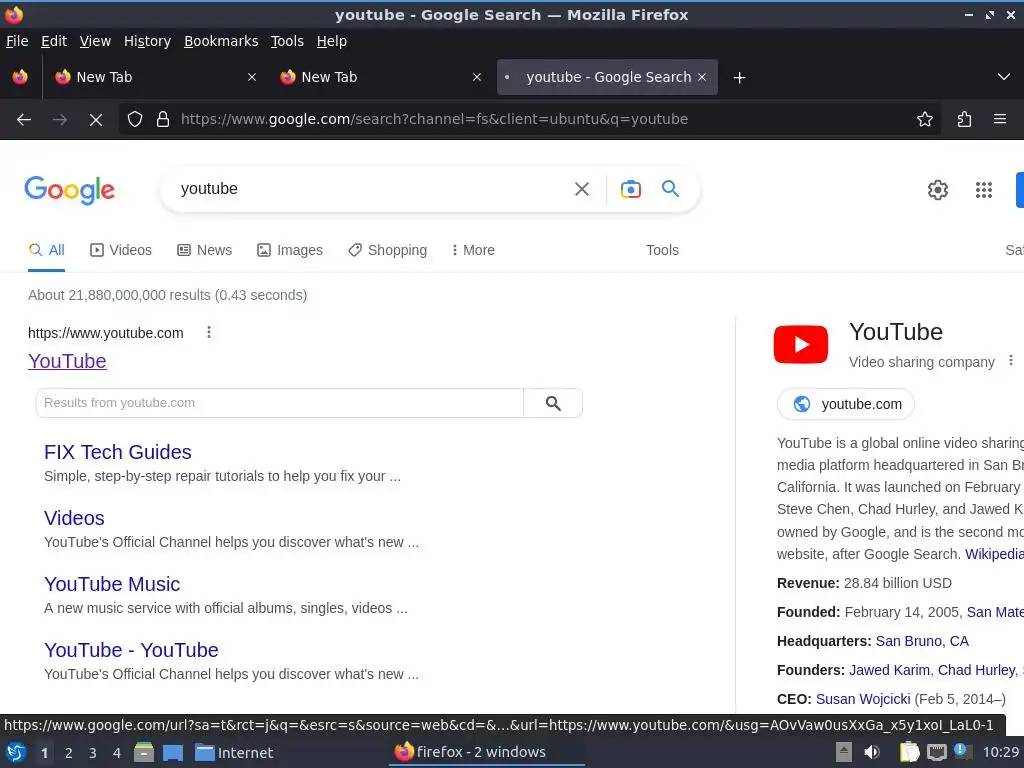Open the Videos sitelink
The width and height of the screenshot is (1024, 768).
74,518
